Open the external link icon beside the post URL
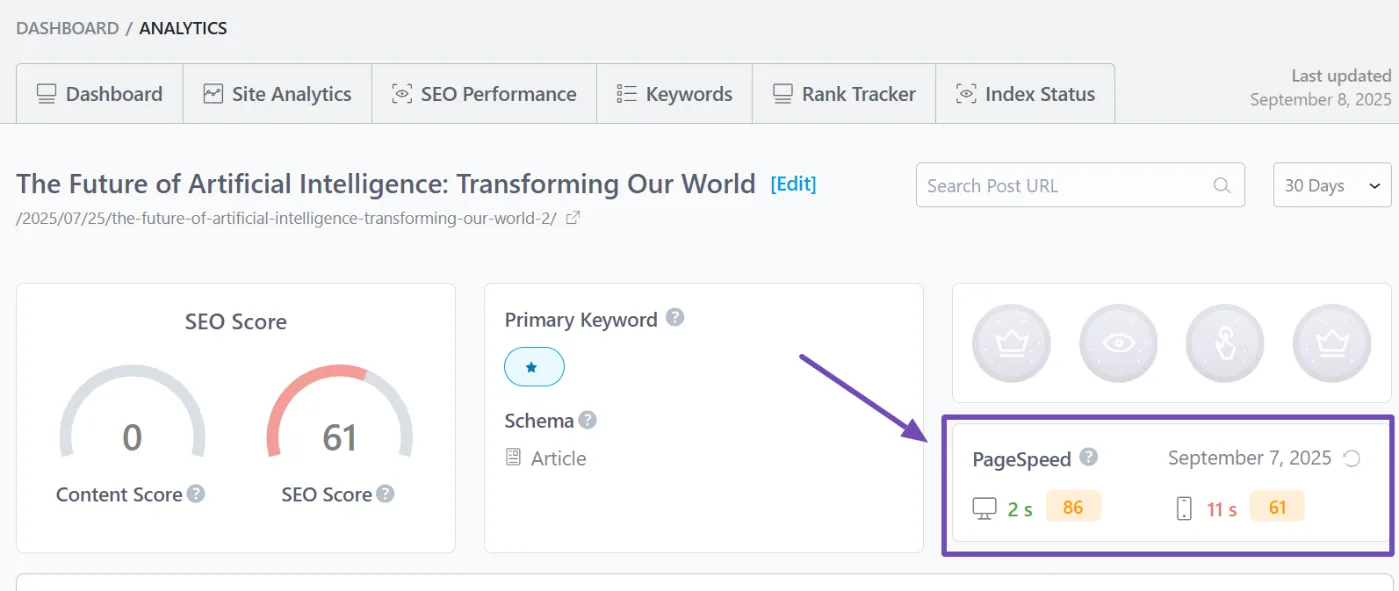This screenshot has height=591, width=1399. pyautogui.click(x=573, y=218)
